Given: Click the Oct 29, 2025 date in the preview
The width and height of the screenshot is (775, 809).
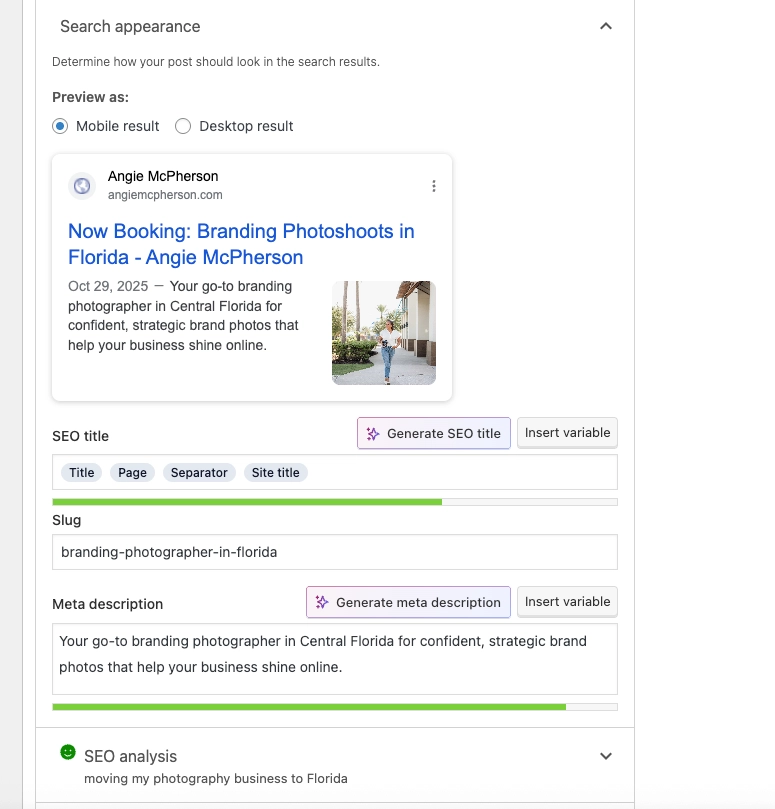Looking at the screenshot, I should pyautogui.click(x=108, y=286).
